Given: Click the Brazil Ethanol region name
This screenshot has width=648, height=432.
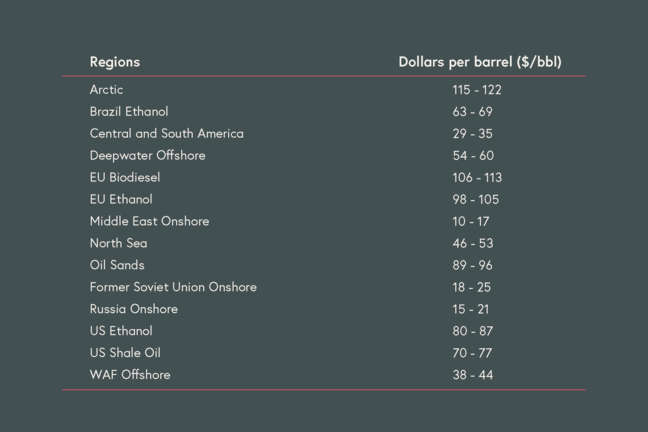Looking at the screenshot, I should (129, 112).
